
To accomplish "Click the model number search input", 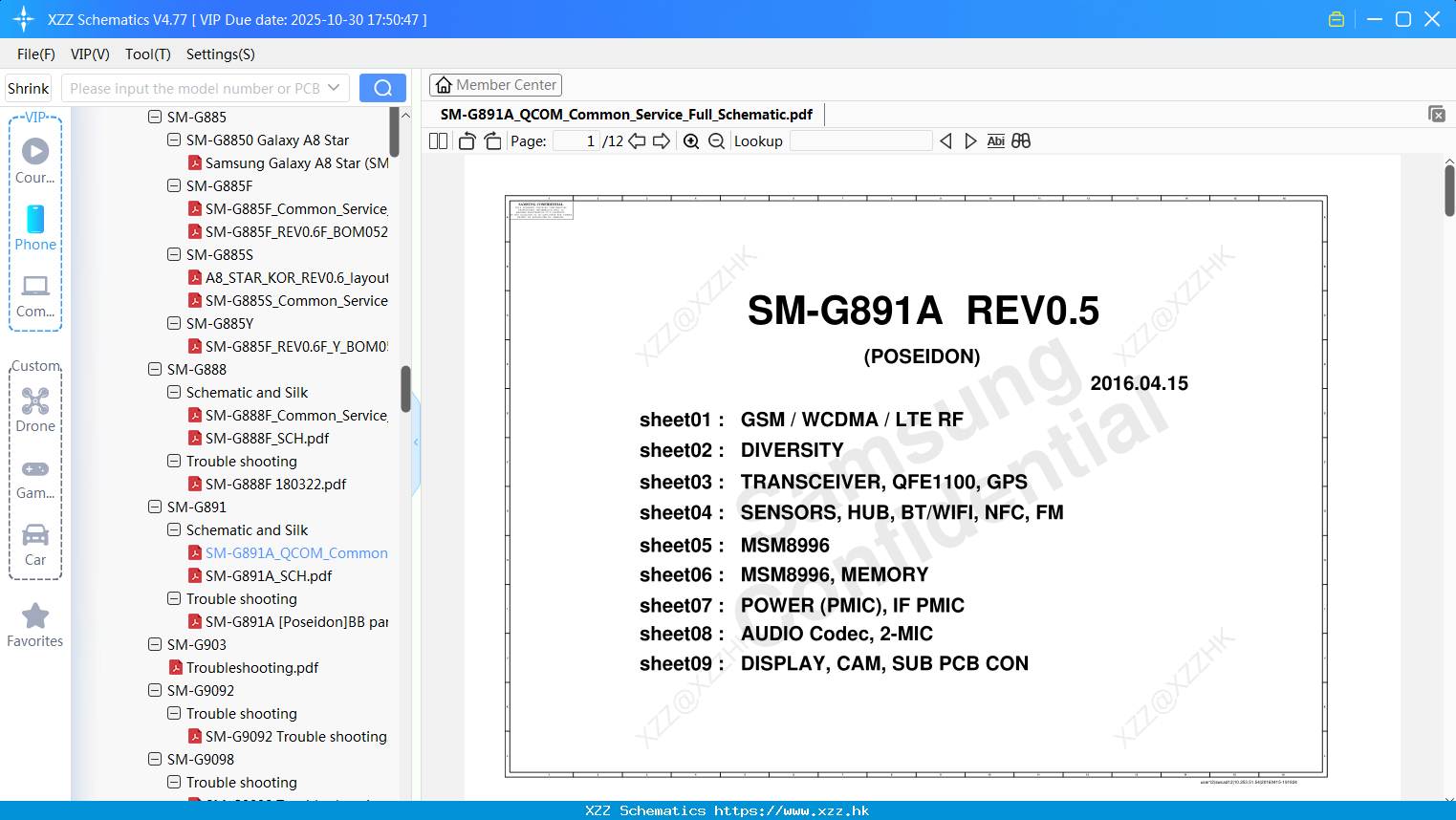I will tap(194, 88).
